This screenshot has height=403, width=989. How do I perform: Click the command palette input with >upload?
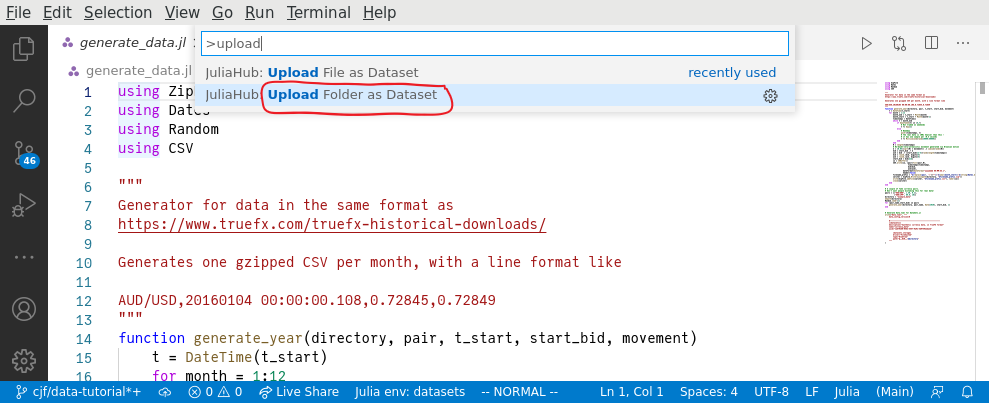click(494, 44)
